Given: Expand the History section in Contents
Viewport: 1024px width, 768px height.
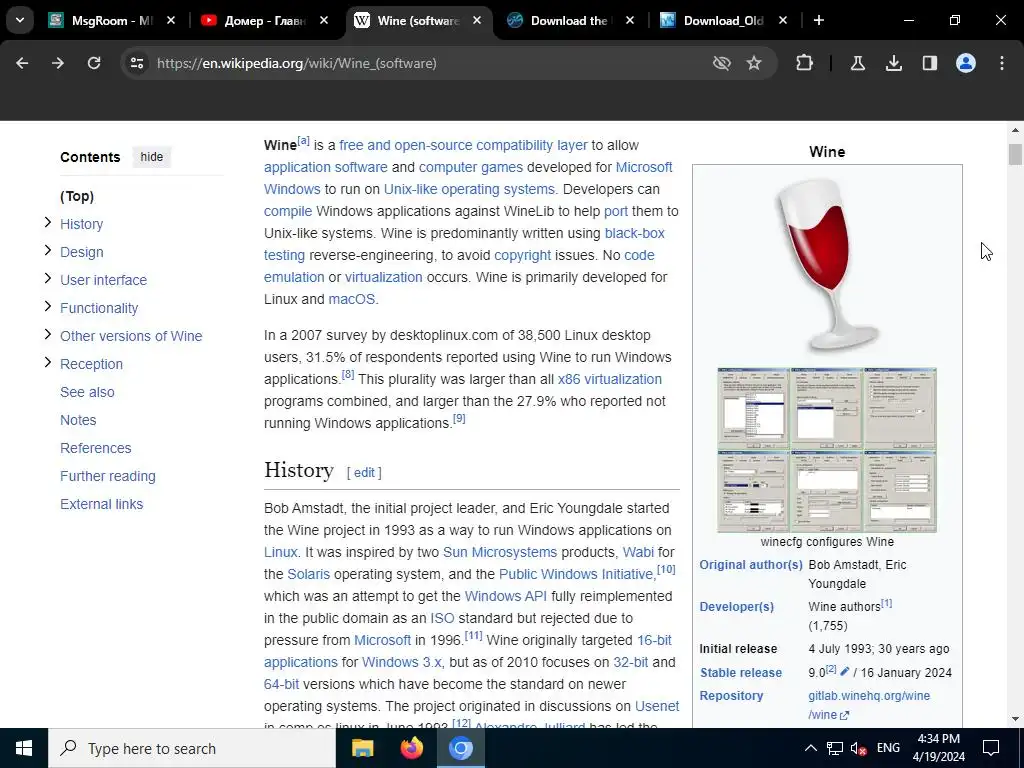Looking at the screenshot, I should coord(47,223).
